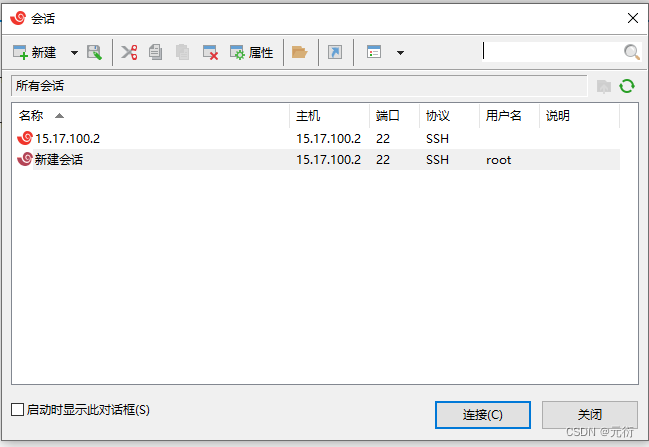
Task: Close the 会话 dialog window
Action: [632, 18]
